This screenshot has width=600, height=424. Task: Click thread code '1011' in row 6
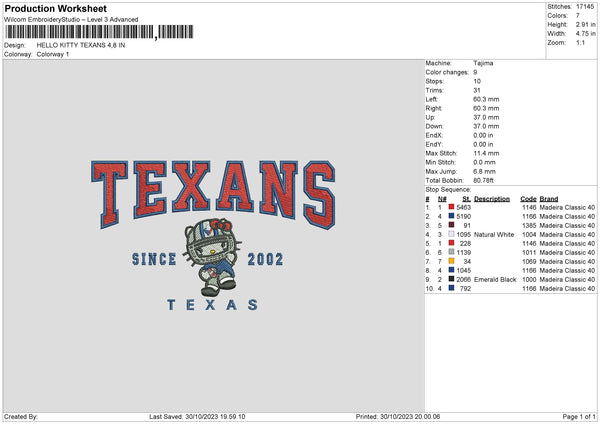click(x=529, y=253)
